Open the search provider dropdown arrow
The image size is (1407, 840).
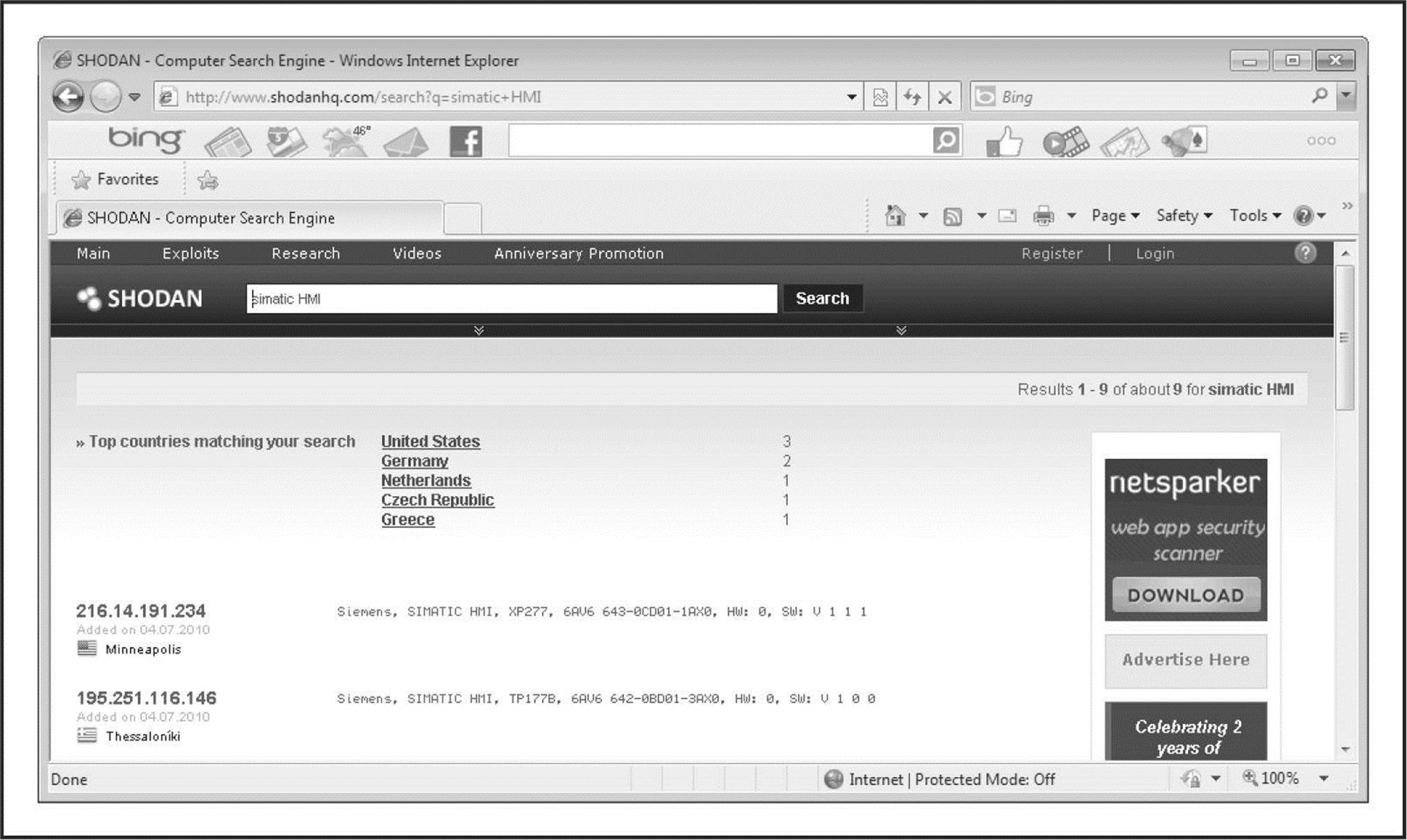[x=1346, y=96]
